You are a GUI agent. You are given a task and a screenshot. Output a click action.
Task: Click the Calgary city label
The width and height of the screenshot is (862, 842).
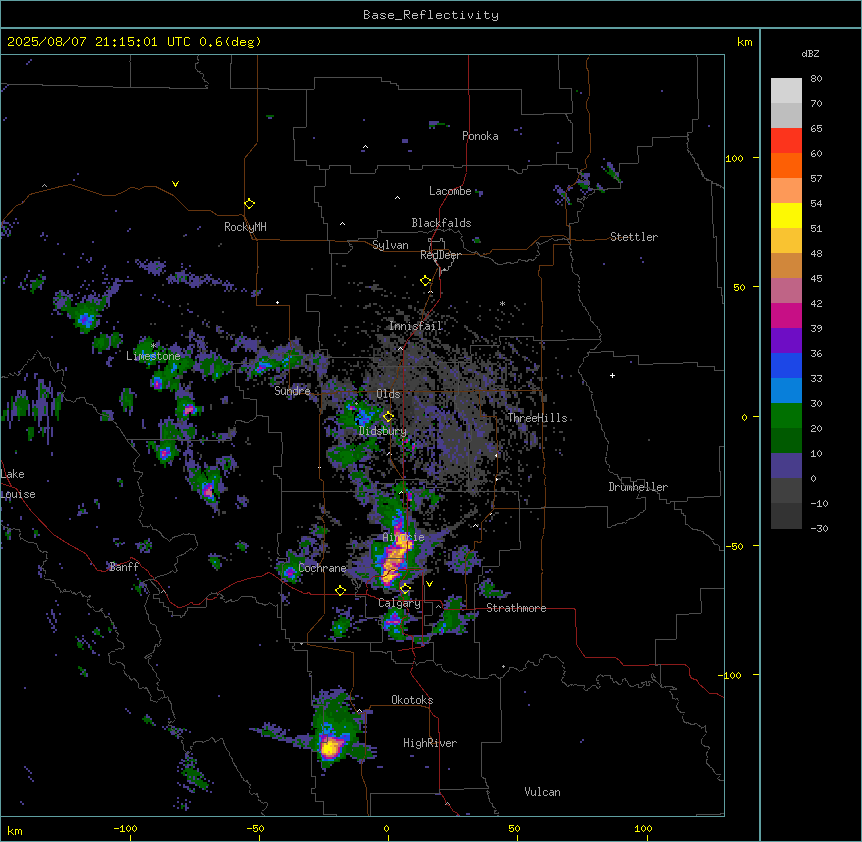click(399, 603)
